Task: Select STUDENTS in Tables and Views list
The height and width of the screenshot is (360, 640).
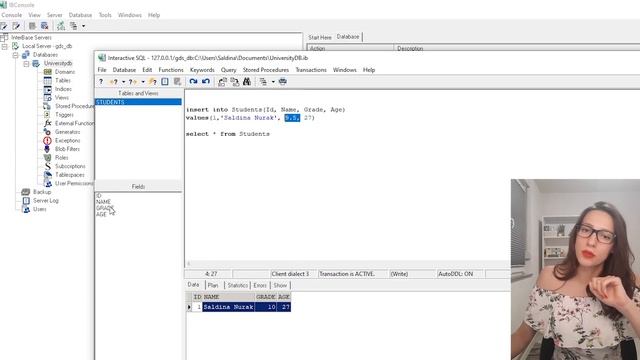Action: (x=138, y=102)
